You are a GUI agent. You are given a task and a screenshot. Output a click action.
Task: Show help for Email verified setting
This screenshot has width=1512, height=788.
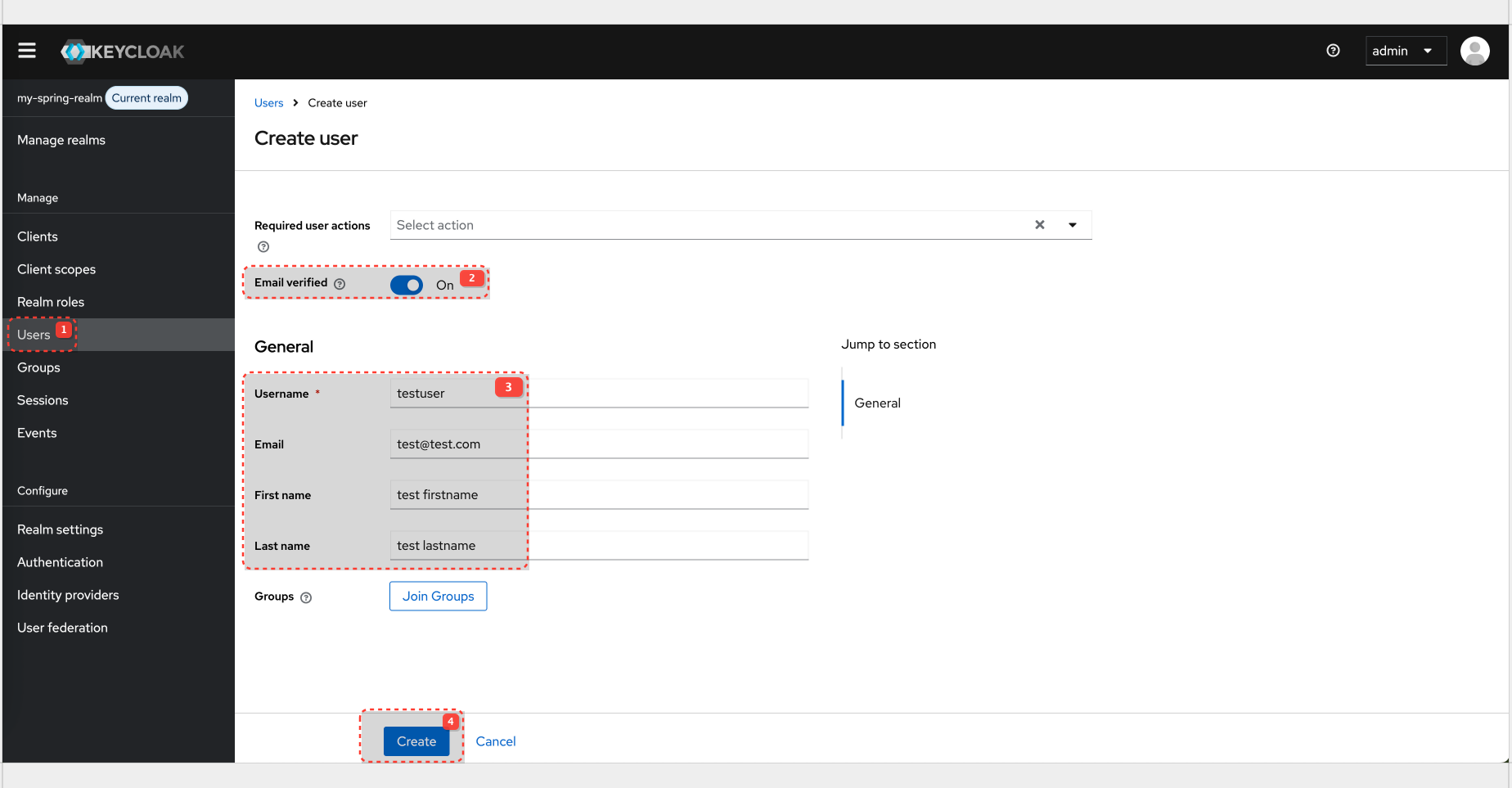(340, 284)
